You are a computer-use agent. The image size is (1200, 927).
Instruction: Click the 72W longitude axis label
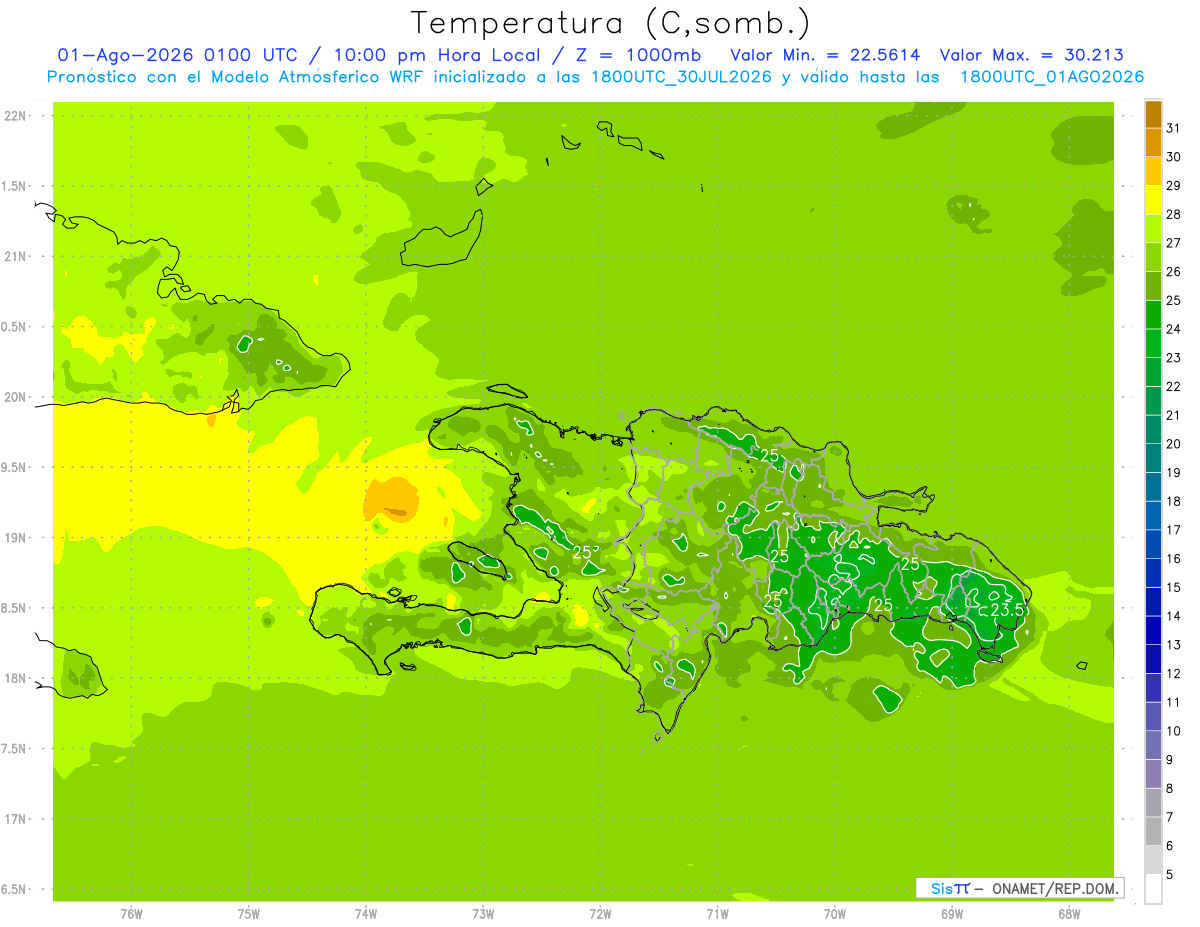[600, 914]
